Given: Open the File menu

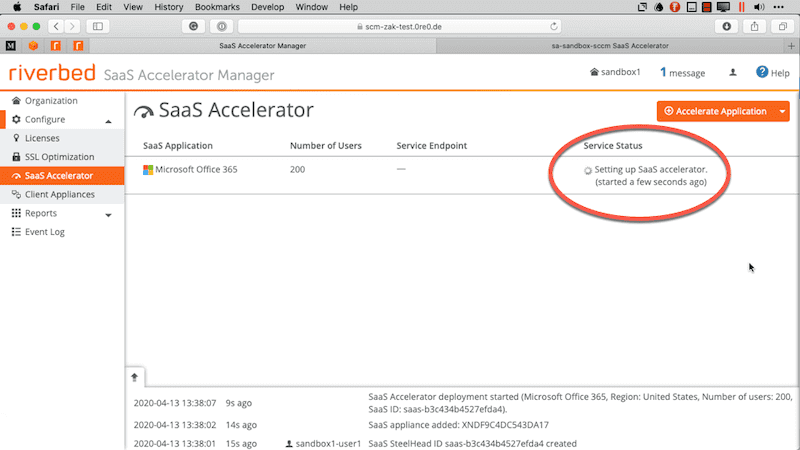Looking at the screenshot, I should [x=78, y=7].
